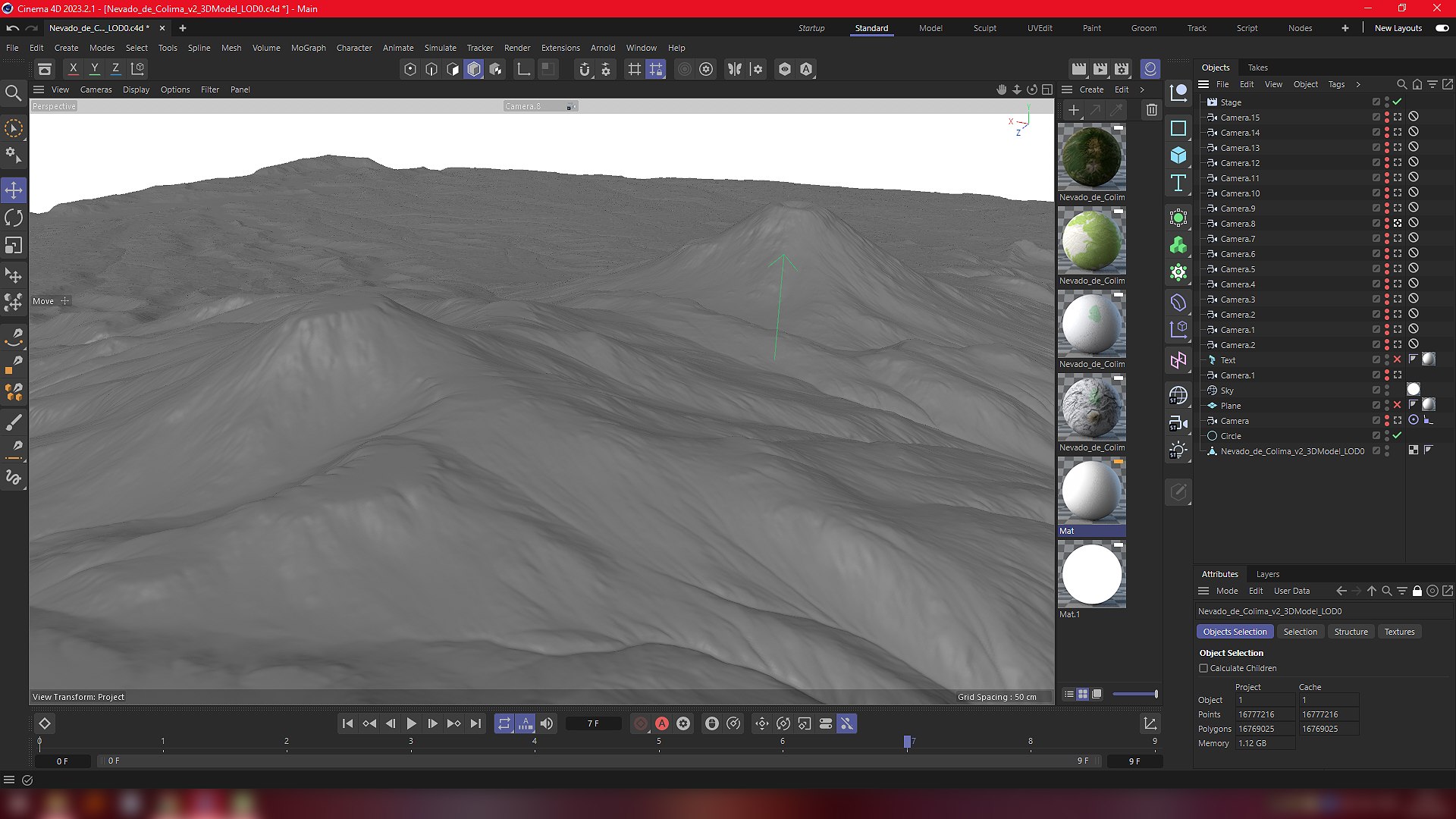
Task: Toggle timeline sound speaker icon
Action: click(x=547, y=723)
